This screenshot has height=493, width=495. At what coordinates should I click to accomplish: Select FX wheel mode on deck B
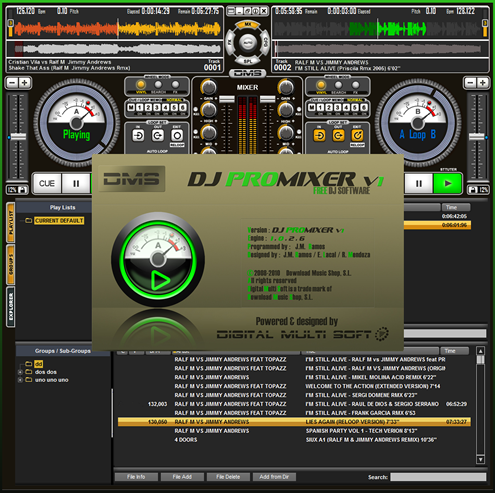pyautogui.click(x=356, y=84)
